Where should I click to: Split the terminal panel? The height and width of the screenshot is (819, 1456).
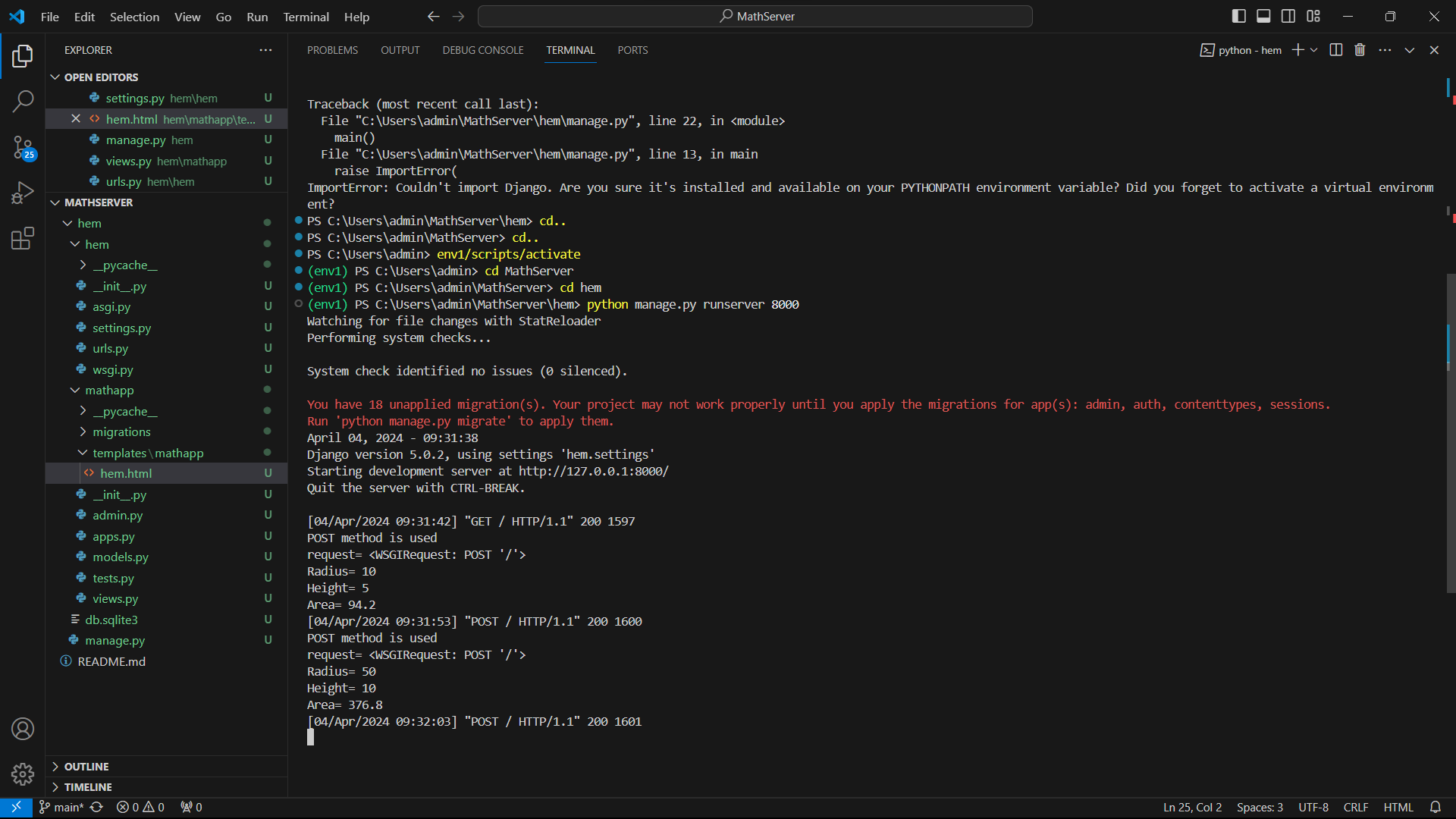1336,50
